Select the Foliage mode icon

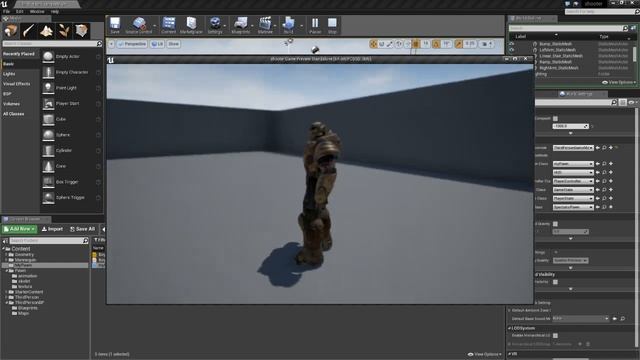point(64,31)
